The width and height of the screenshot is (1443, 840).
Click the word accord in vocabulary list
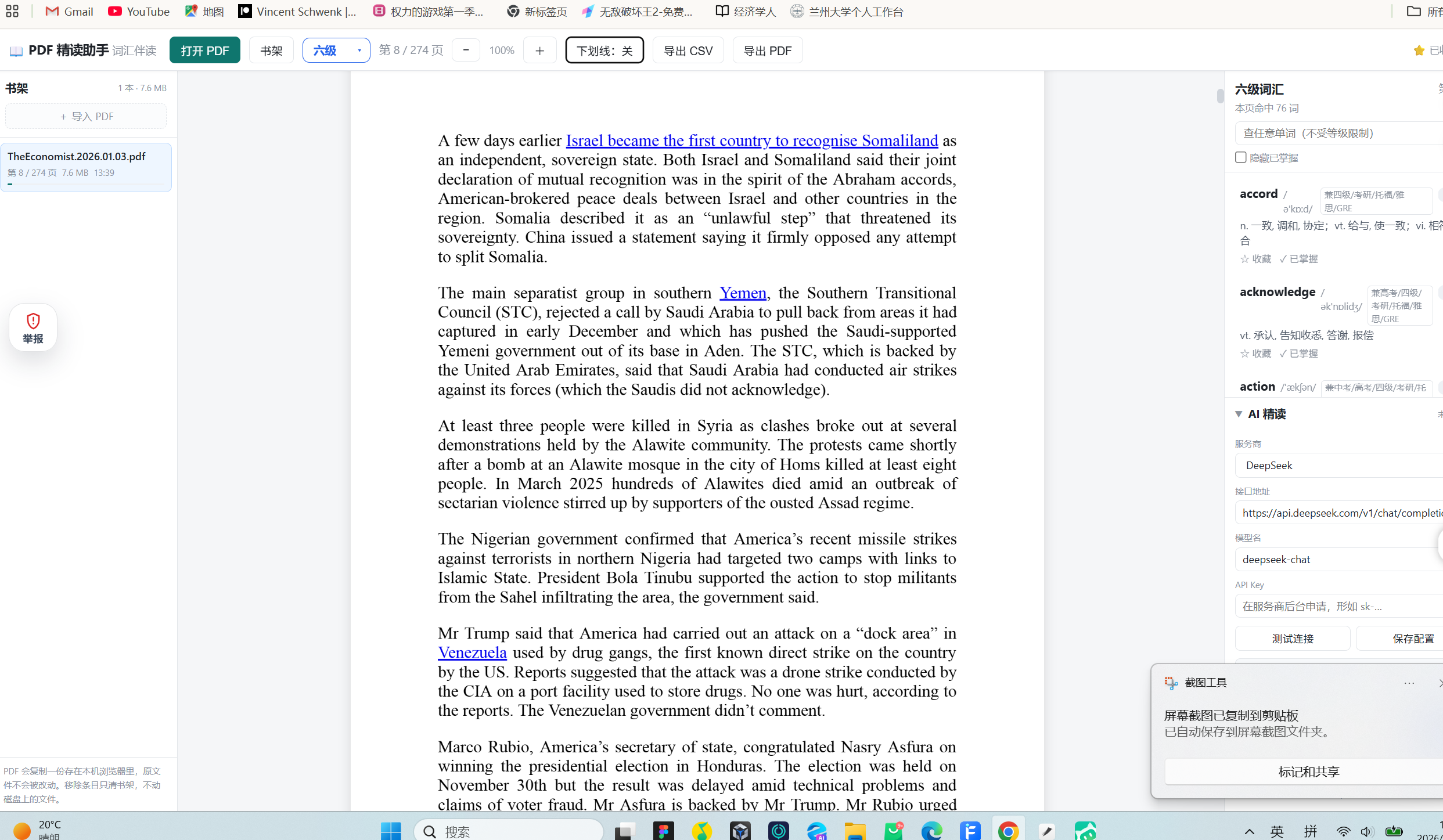tap(1259, 194)
